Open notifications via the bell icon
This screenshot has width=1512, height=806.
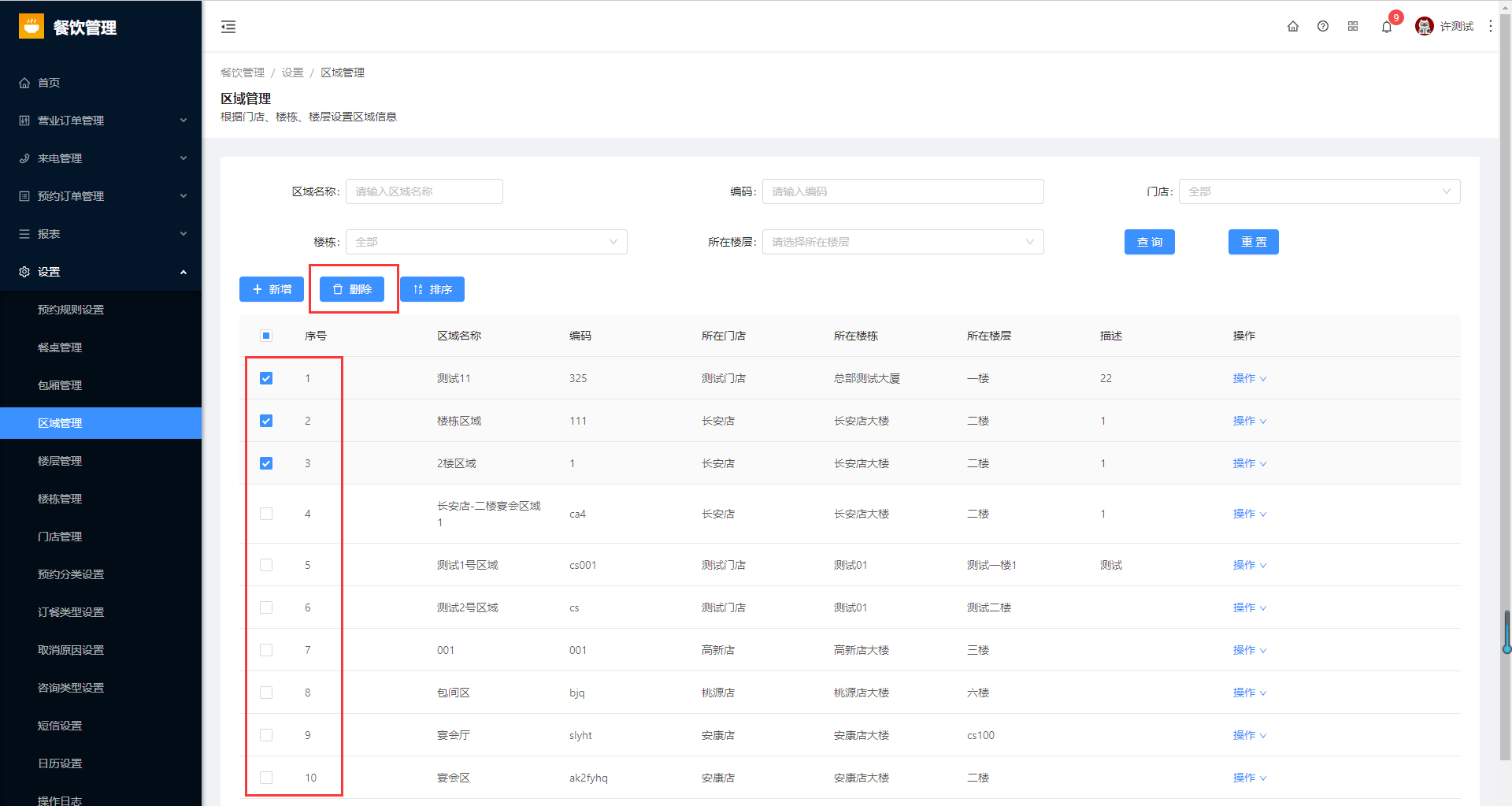click(1387, 27)
